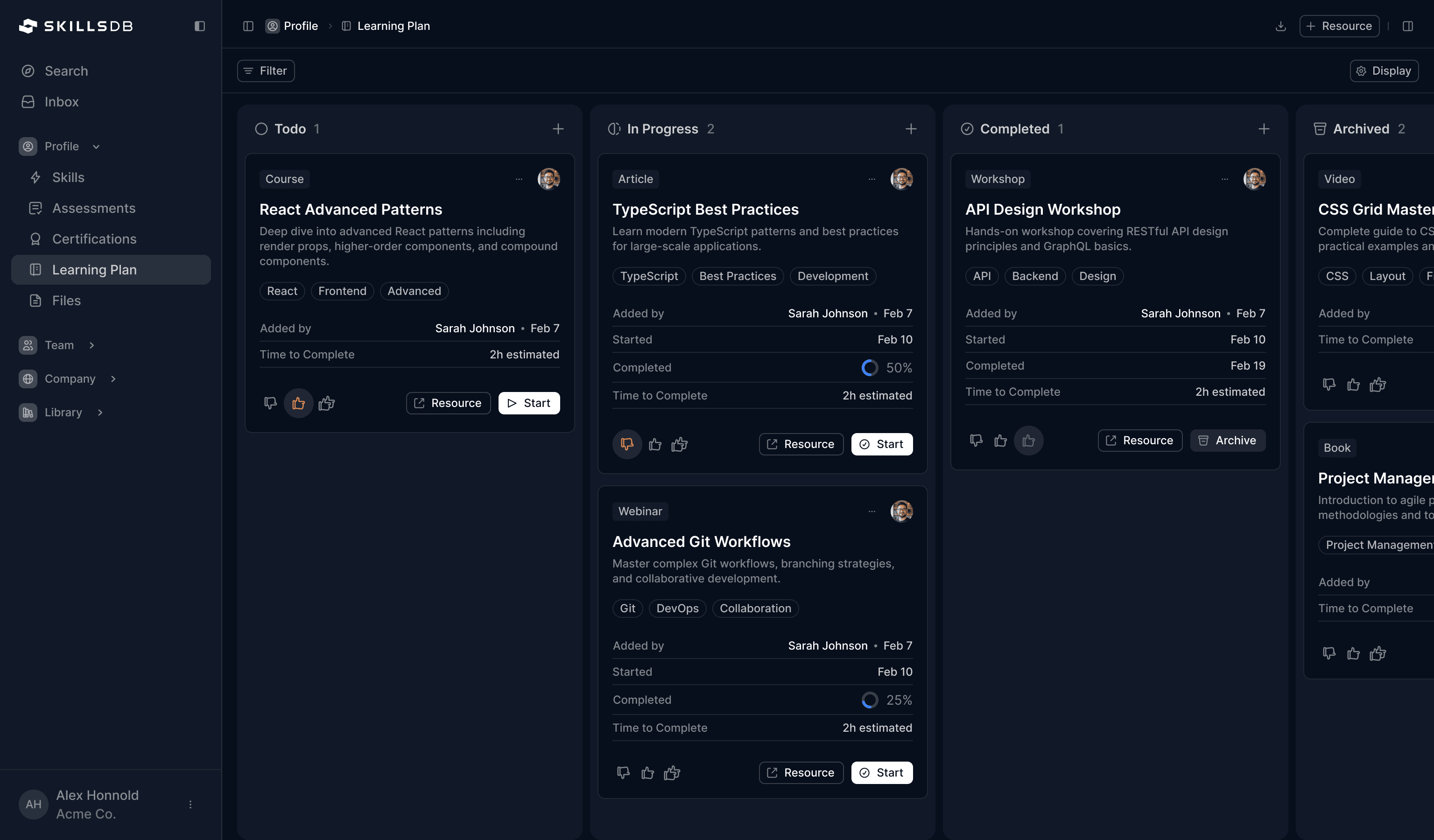The image size is (1434, 840).
Task: Thumbs up the React Advanced Patterns course
Action: coord(298,403)
